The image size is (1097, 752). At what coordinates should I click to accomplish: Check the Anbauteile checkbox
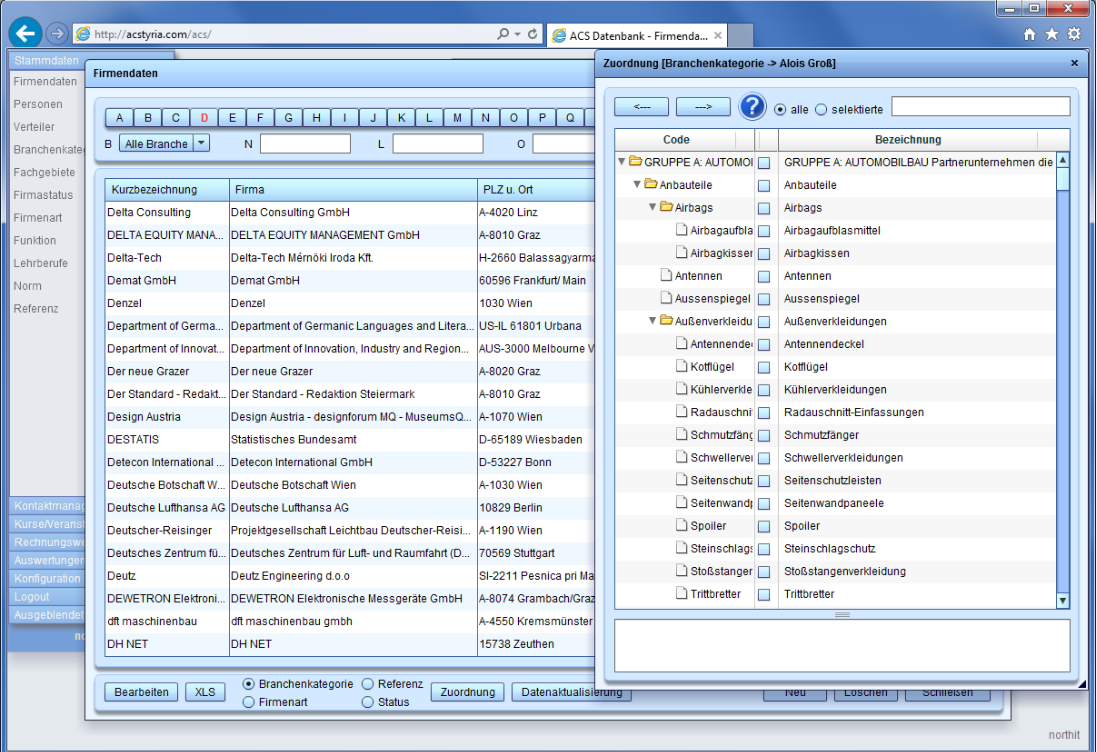pyautogui.click(x=764, y=185)
